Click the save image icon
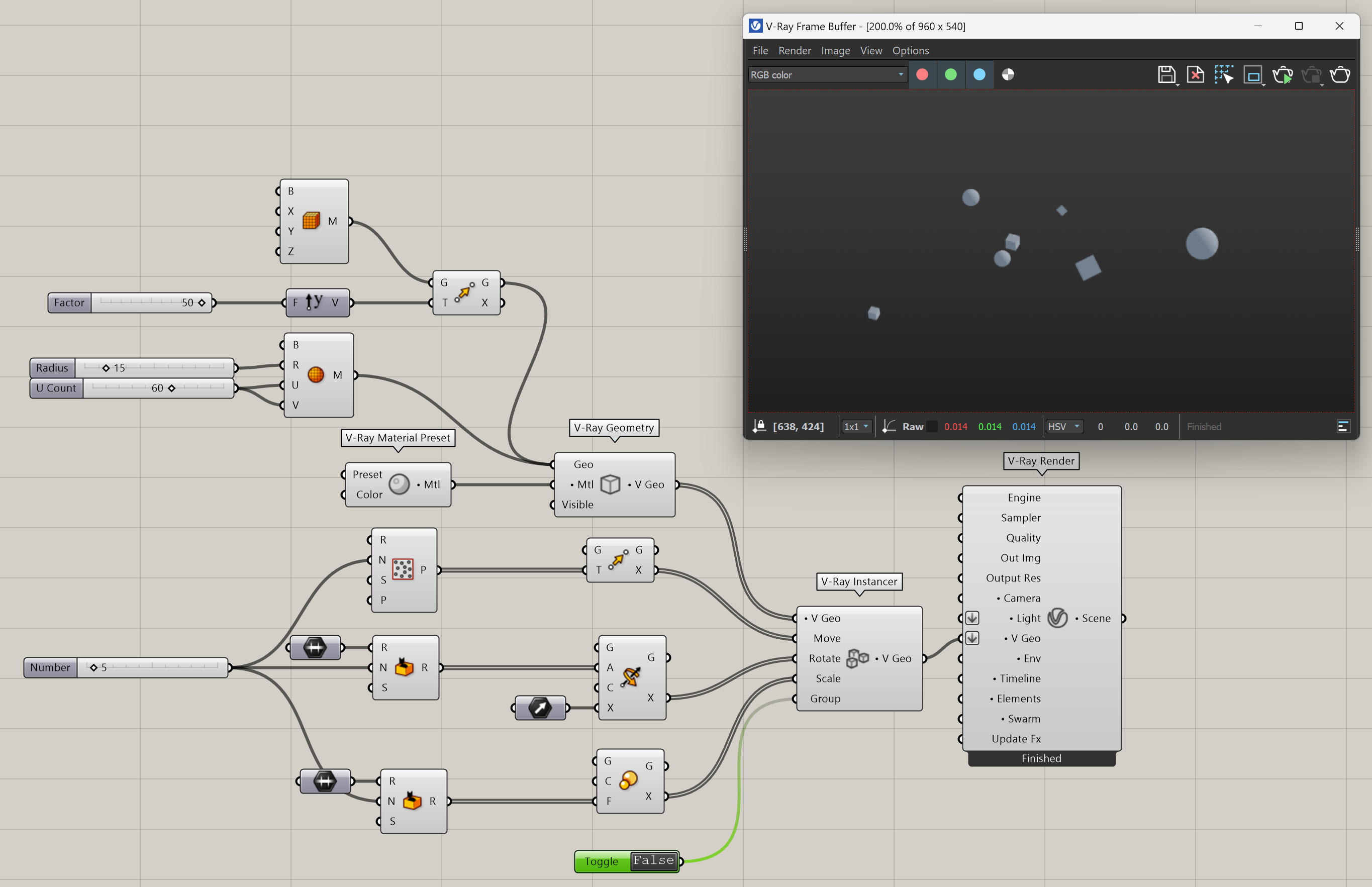The height and width of the screenshot is (887, 1372). 1166,75
